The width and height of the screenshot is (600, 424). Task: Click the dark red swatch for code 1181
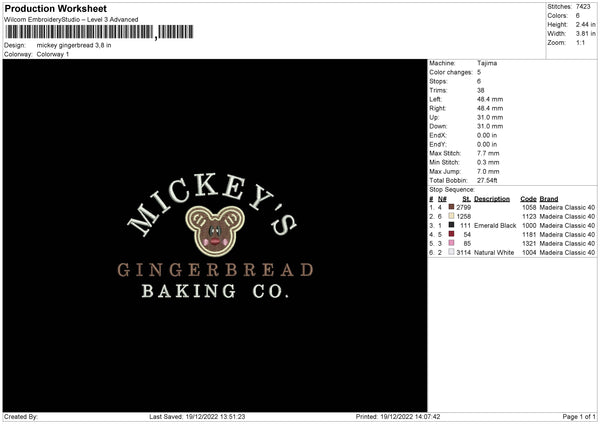[452, 234]
